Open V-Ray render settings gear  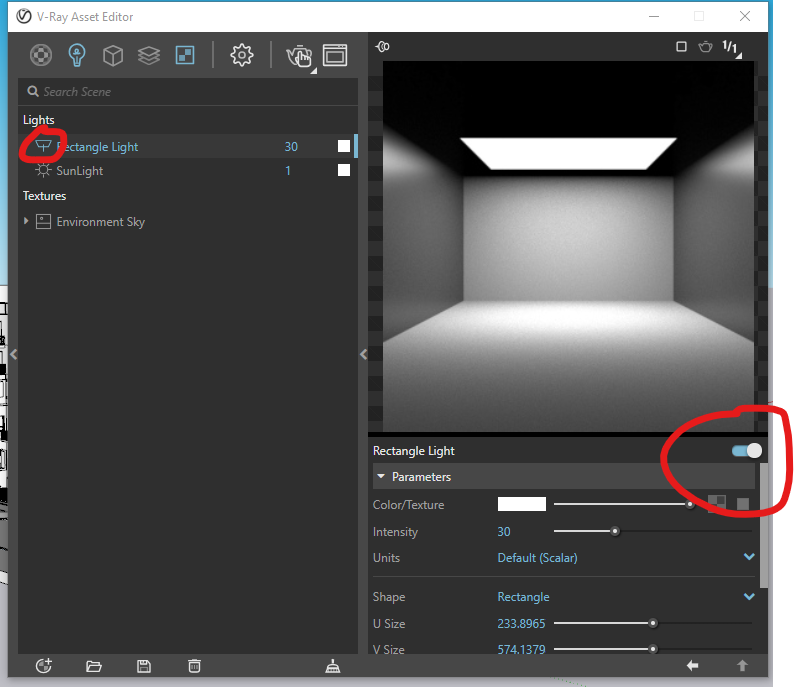pyautogui.click(x=241, y=55)
